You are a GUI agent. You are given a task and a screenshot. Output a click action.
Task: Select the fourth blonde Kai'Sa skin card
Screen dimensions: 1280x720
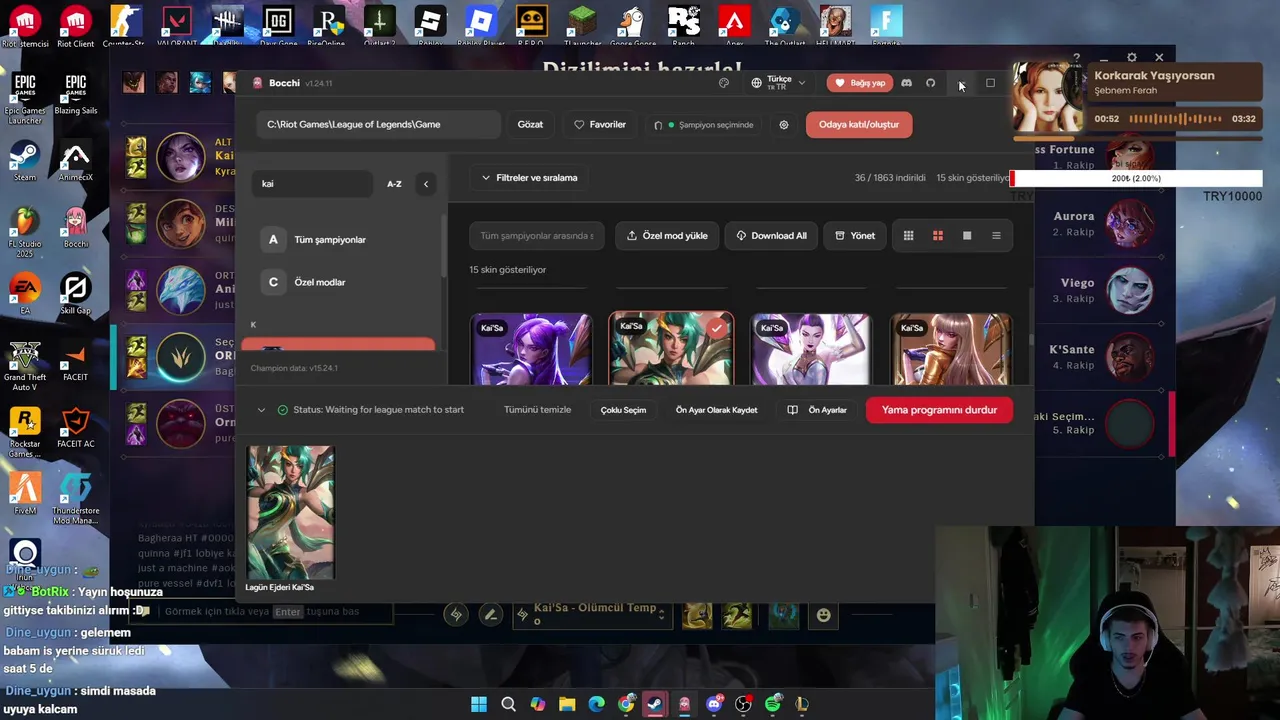951,349
